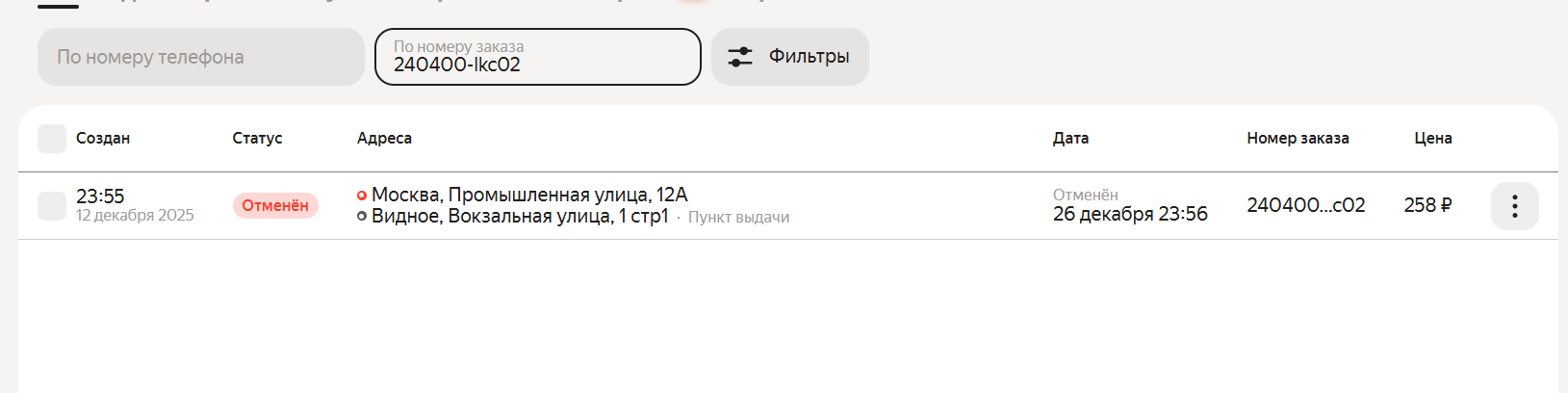Screen dimensions: 1568x393
Task: Click the Цена column header
Action: (1432, 139)
